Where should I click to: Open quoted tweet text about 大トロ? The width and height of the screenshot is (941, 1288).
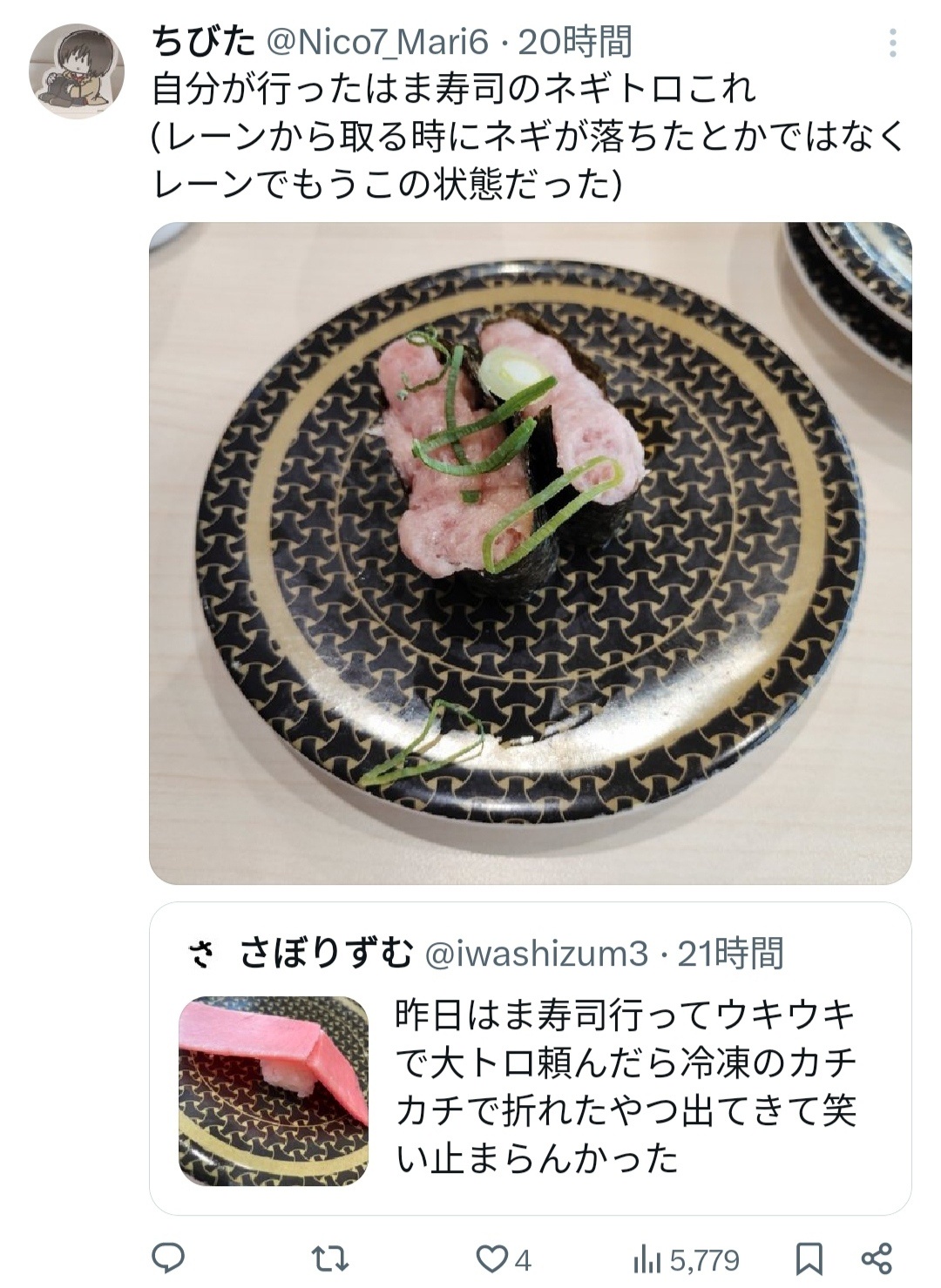coord(626,1087)
